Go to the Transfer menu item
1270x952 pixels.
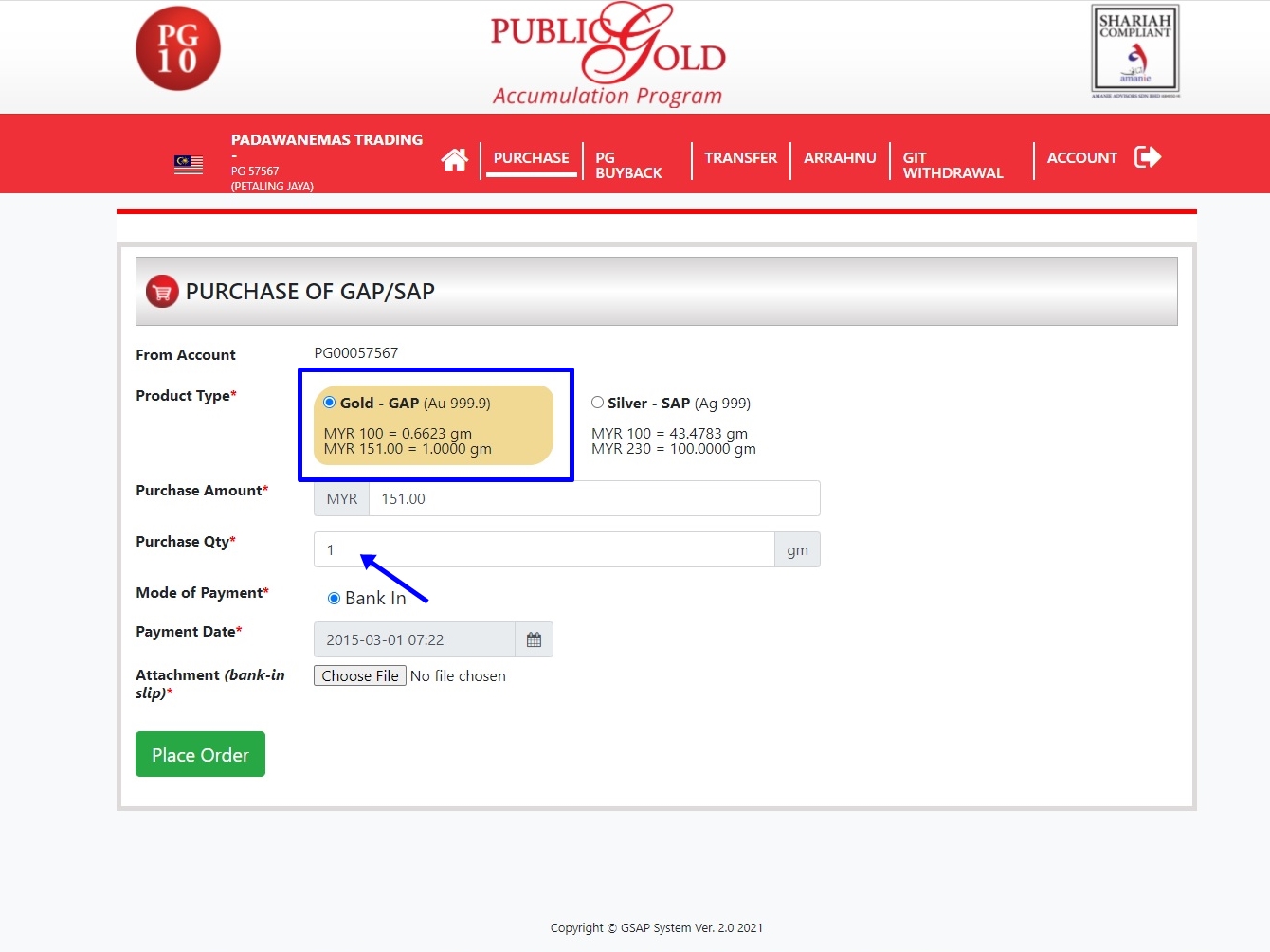(x=740, y=158)
